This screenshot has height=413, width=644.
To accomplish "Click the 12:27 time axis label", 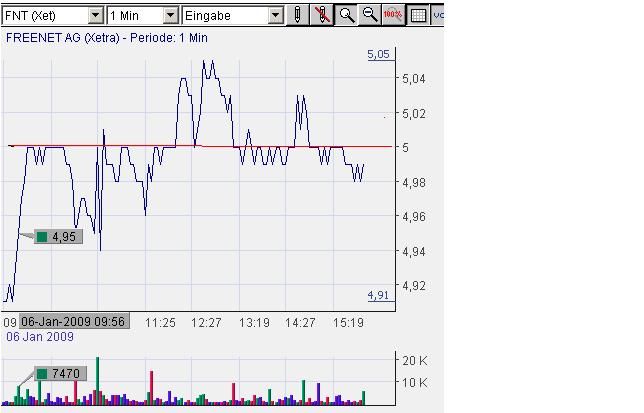I will point(206,323).
